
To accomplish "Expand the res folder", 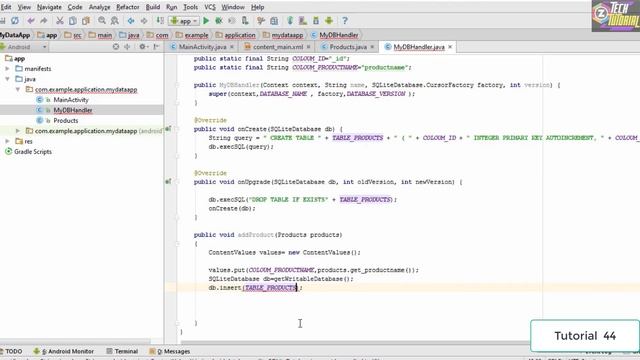I will tap(7, 141).
